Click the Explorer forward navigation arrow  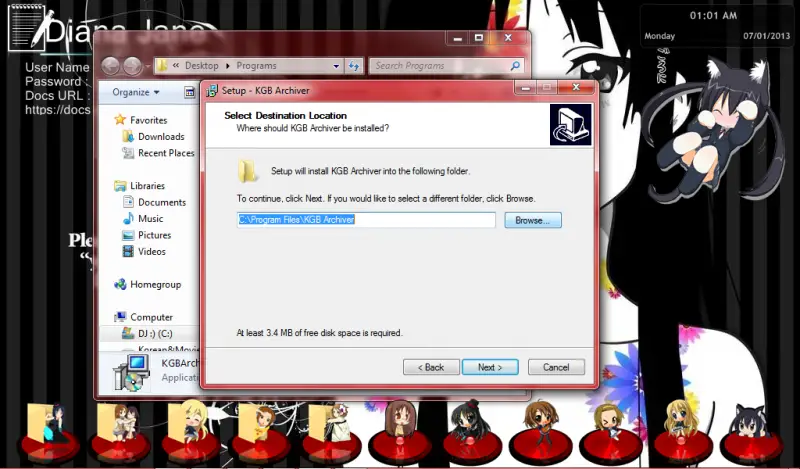point(133,66)
